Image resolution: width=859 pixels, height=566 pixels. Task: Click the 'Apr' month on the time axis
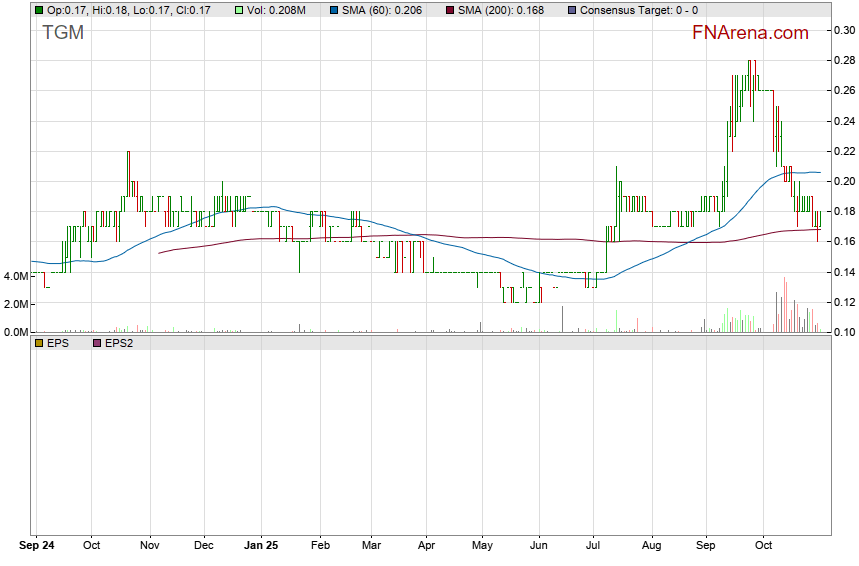pyautogui.click(x=426, y=547)
